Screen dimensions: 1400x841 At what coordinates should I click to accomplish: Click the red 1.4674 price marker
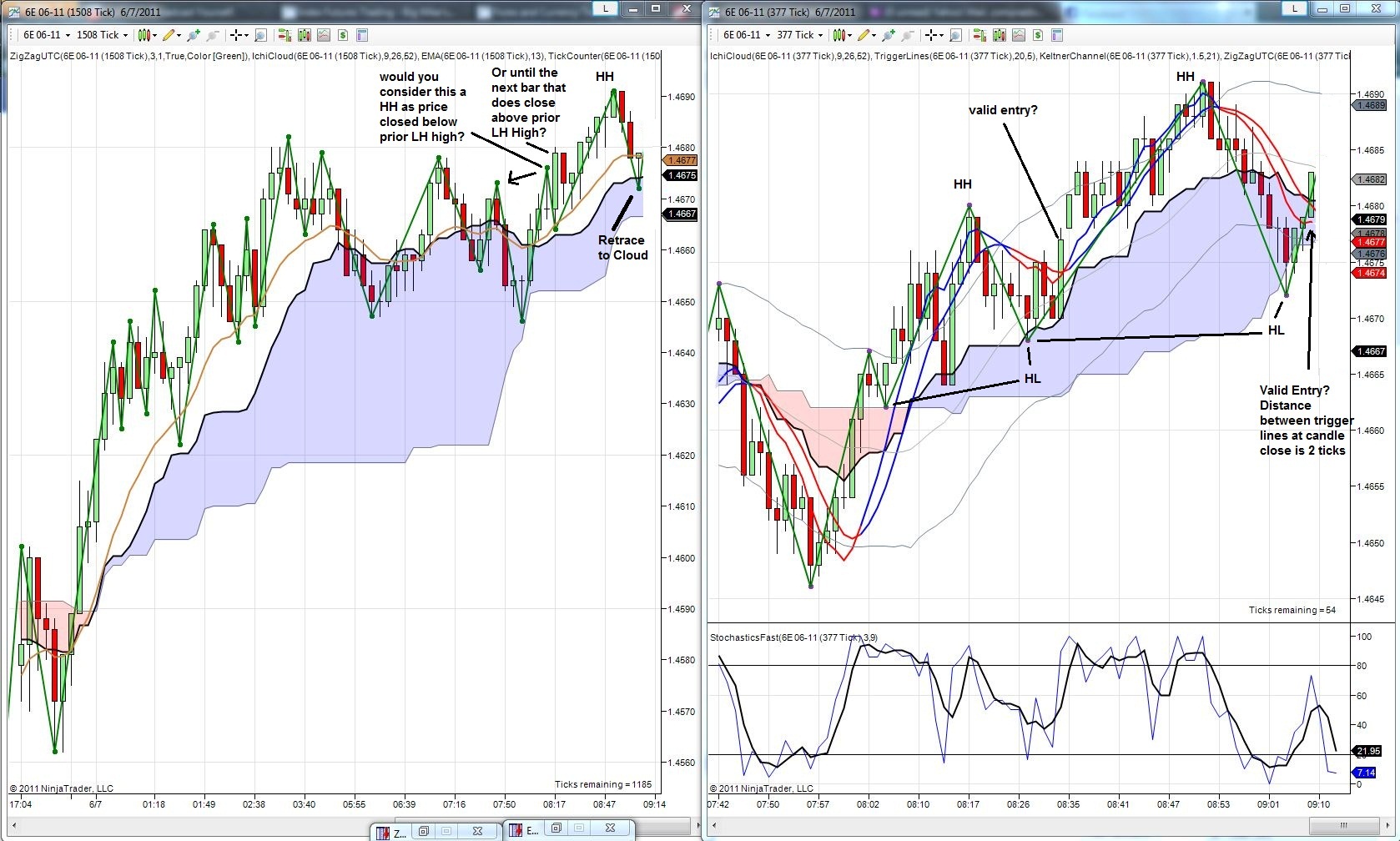[1369, 273]
